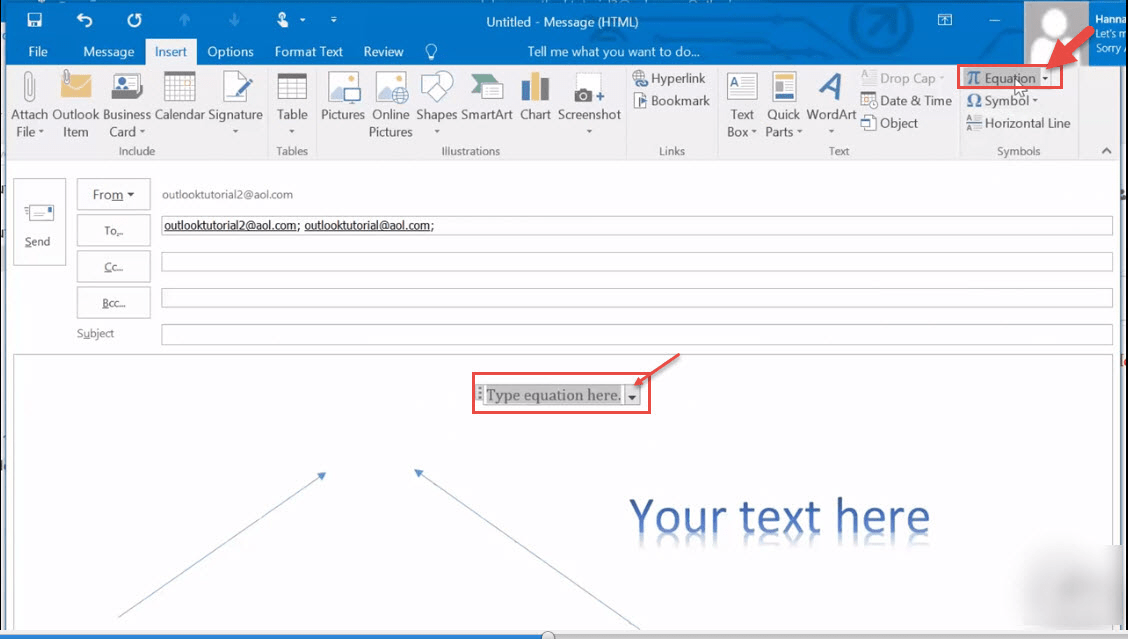Insert an Object
The image size is (1128, 639).
click(x=889, y=123)
